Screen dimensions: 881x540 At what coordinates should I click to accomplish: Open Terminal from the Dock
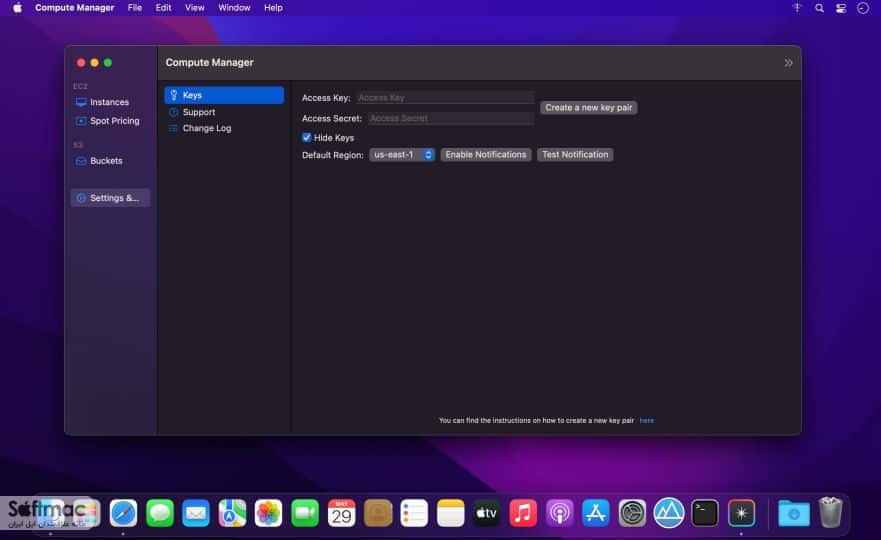[705, 513]
